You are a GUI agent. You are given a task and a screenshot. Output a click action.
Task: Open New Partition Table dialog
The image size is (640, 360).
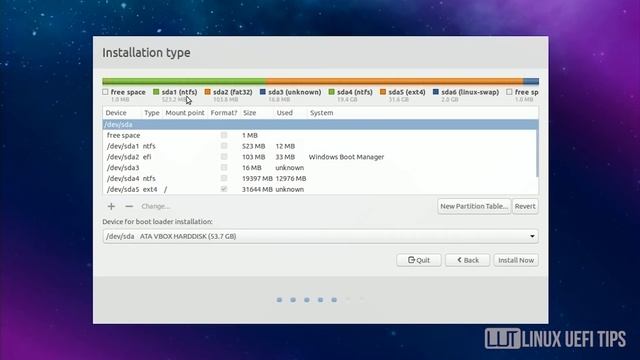(474, 206)
